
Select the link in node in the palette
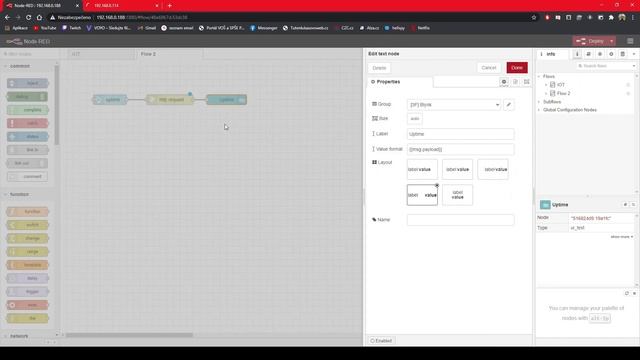28,150
